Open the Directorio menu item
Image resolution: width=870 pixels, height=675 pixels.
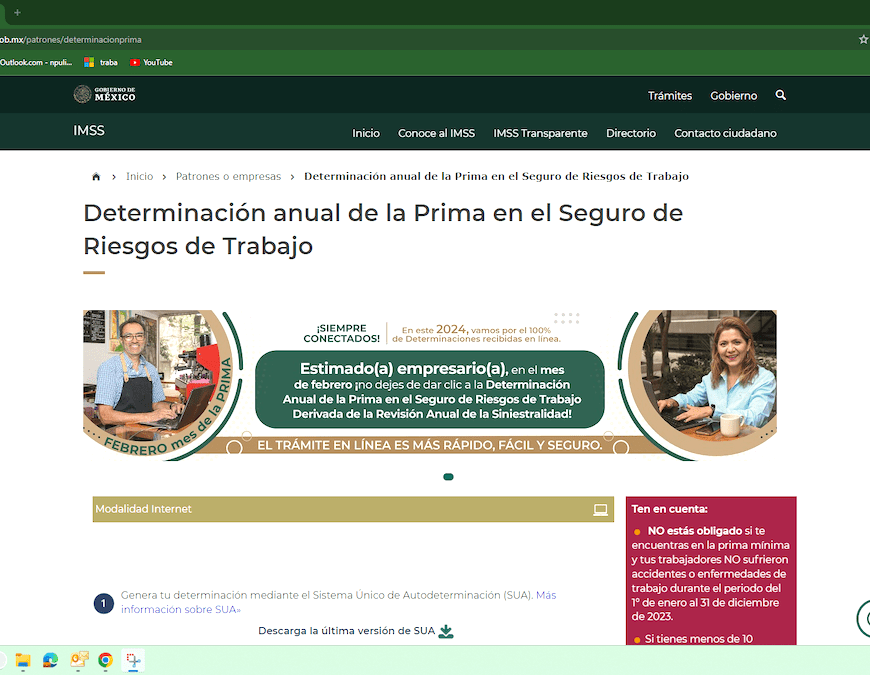click(630, 133)
